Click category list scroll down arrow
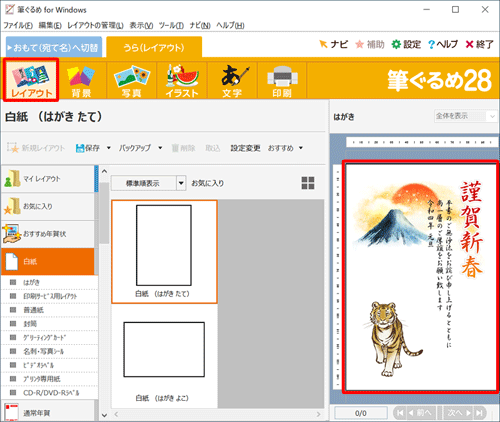This screenshot has width=500, height=422. click(104, 415)
